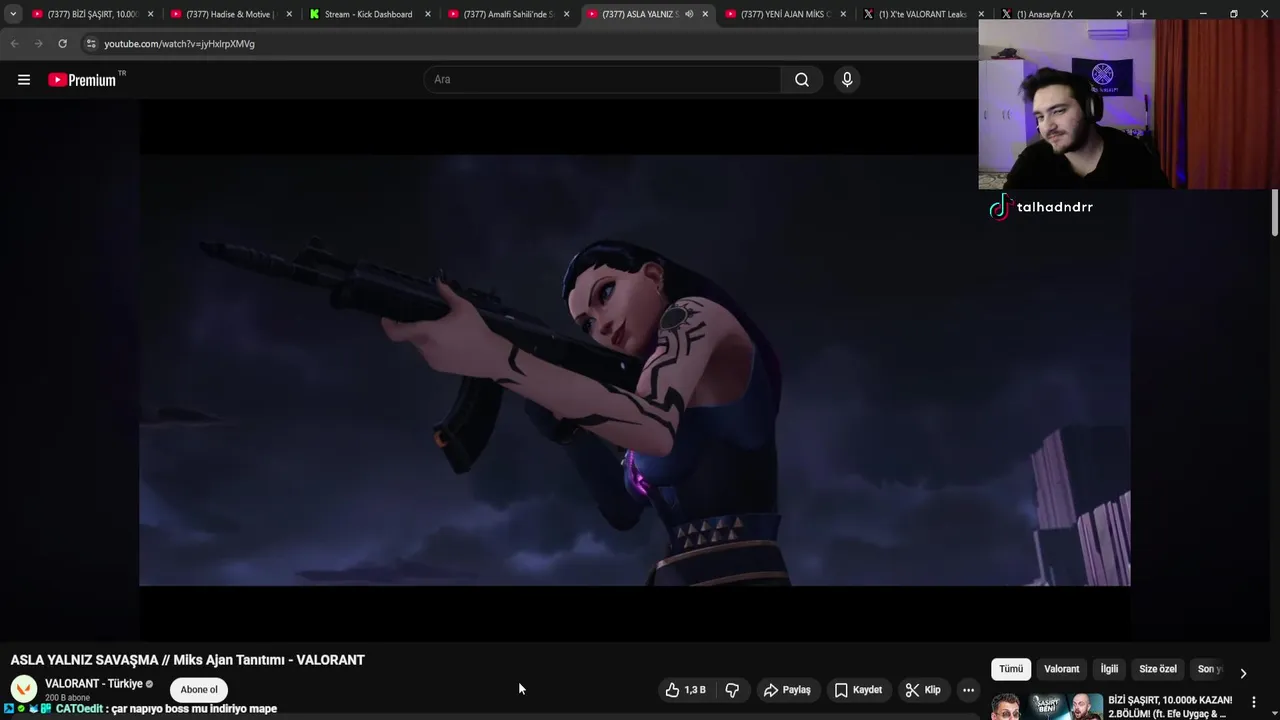
Task: Click the Kick favicon on the Stream tab
Action: tap(315, 14)
